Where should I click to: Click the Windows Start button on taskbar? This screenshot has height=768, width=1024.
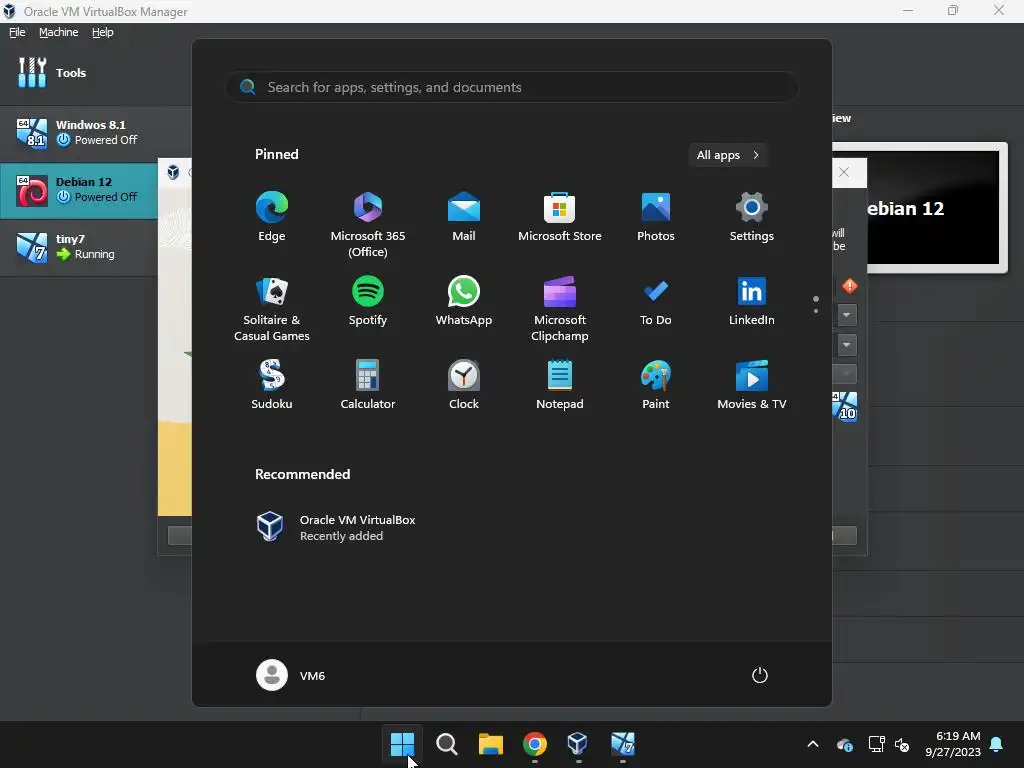(402, 744)
